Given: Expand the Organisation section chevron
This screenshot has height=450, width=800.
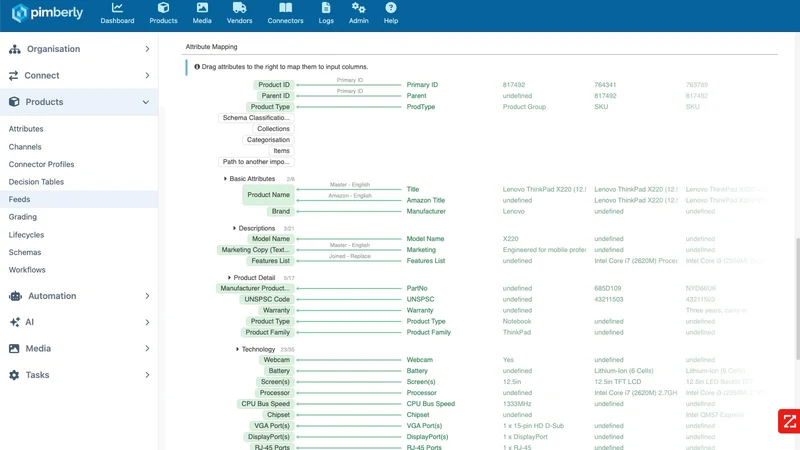Looking at the screenshot, I should [147, 49].
